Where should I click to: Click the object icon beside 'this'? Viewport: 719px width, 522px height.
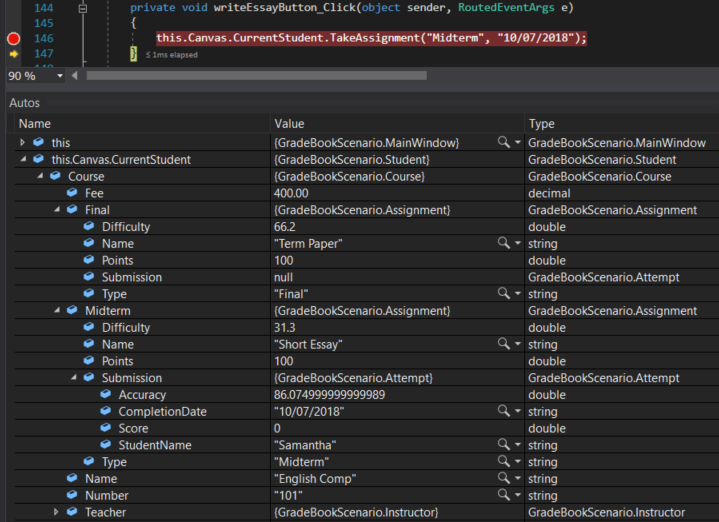(39, 142)
